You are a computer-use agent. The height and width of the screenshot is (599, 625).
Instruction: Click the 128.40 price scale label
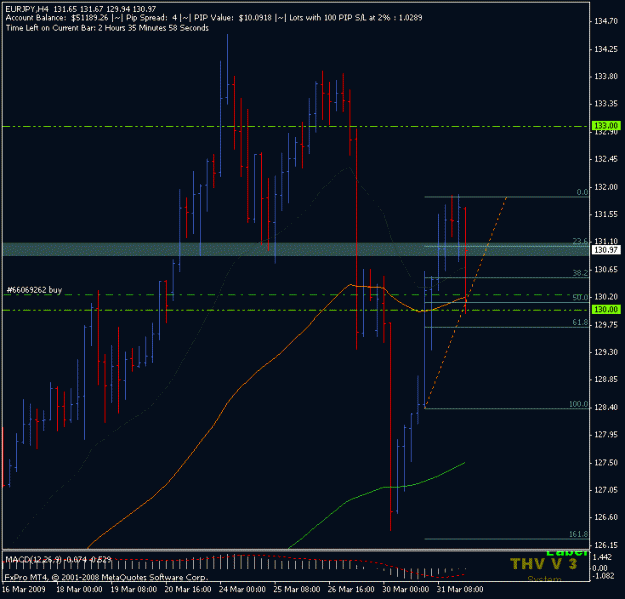[x=606, y=407]
